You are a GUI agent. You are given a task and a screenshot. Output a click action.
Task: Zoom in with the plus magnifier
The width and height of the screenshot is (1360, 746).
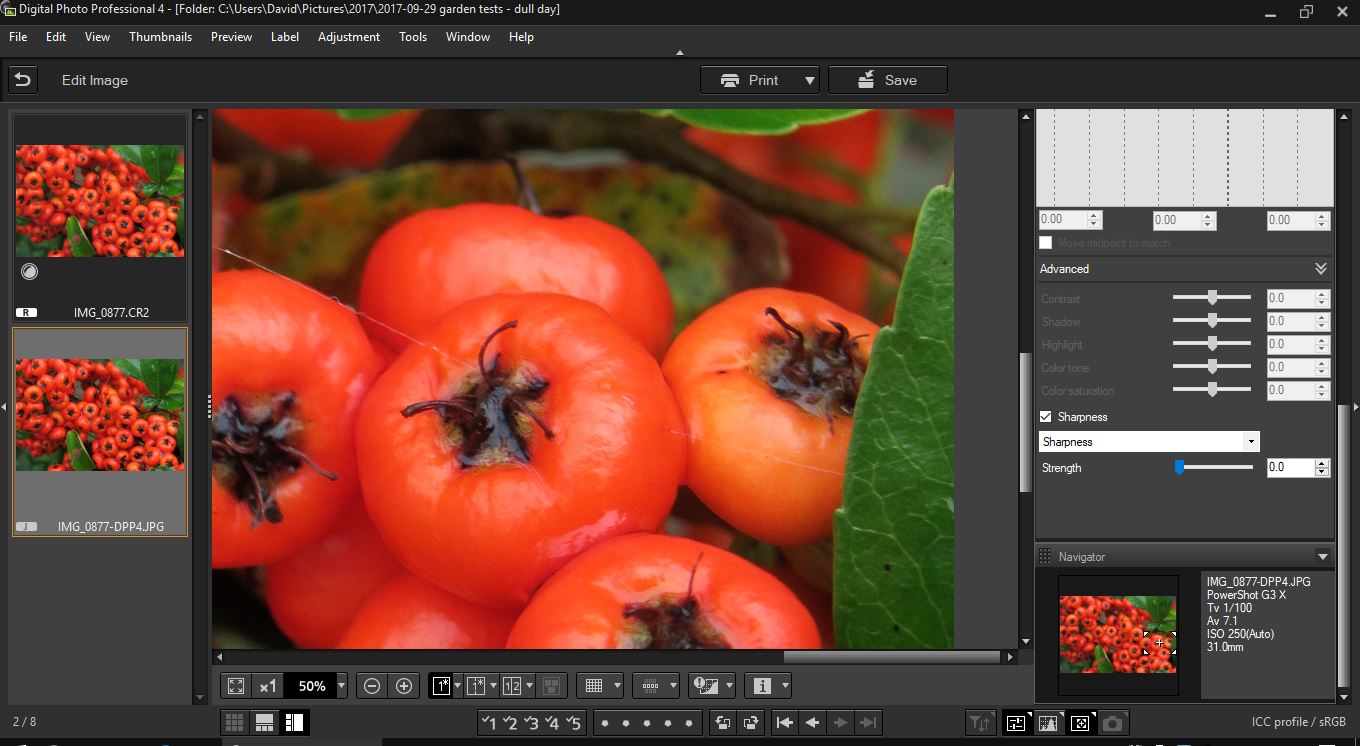[x=404, y=686]
